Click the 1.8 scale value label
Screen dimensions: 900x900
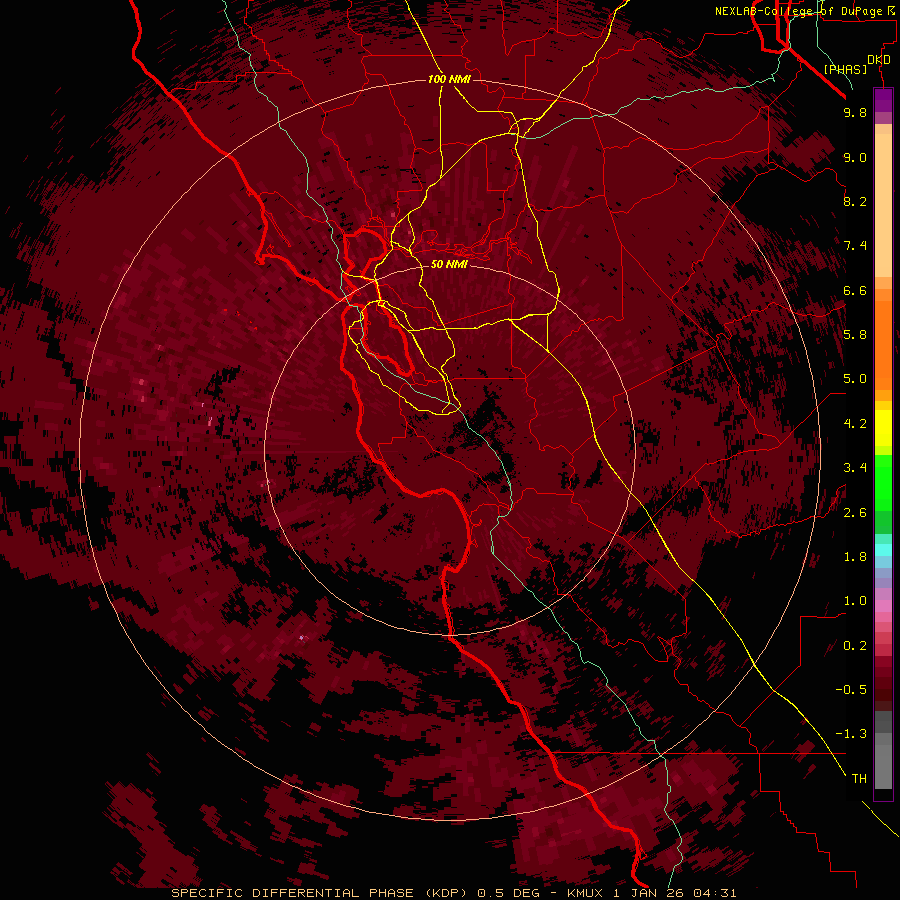[855, 557]
